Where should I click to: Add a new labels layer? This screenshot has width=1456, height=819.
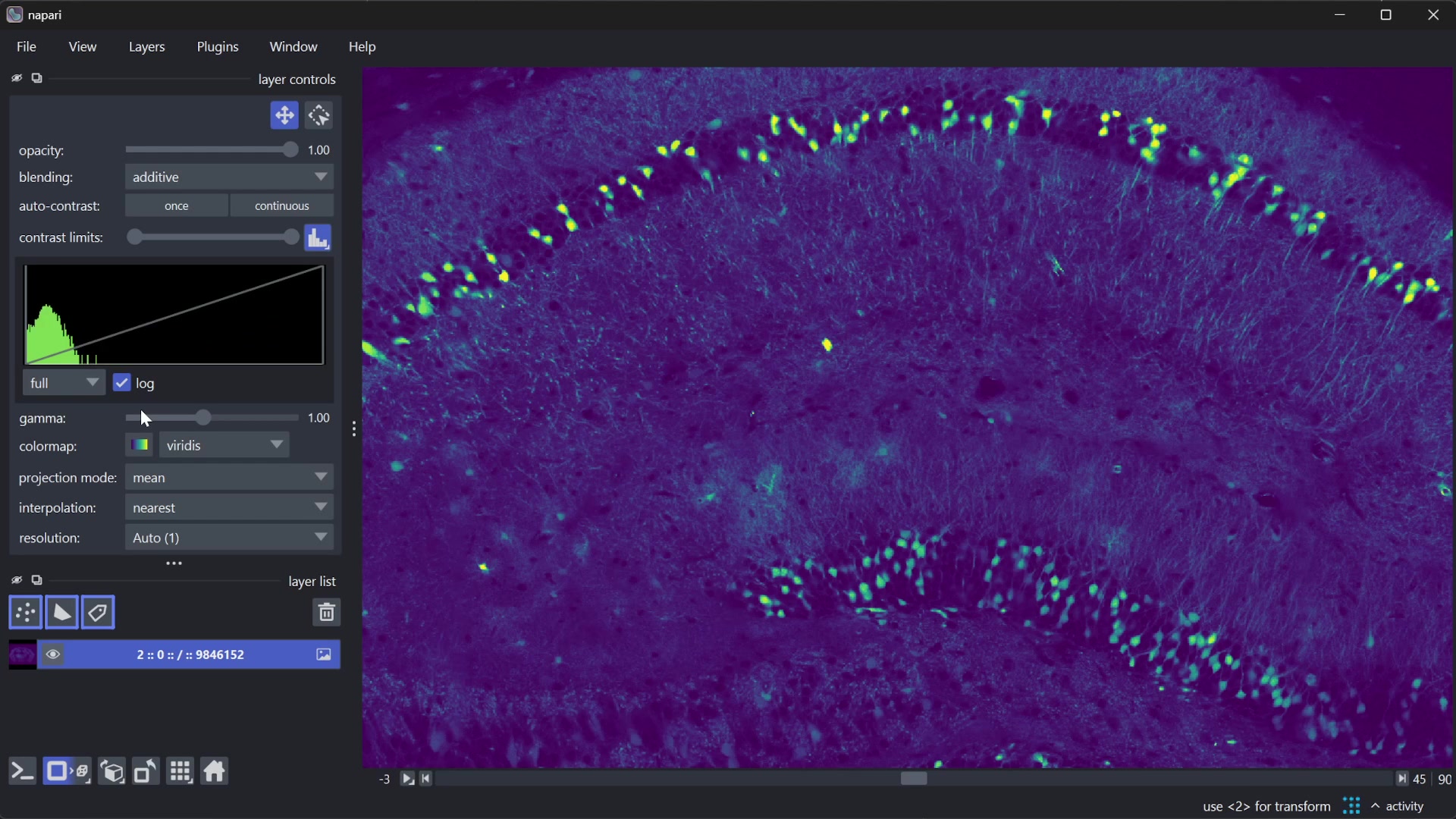pos(98,613)
